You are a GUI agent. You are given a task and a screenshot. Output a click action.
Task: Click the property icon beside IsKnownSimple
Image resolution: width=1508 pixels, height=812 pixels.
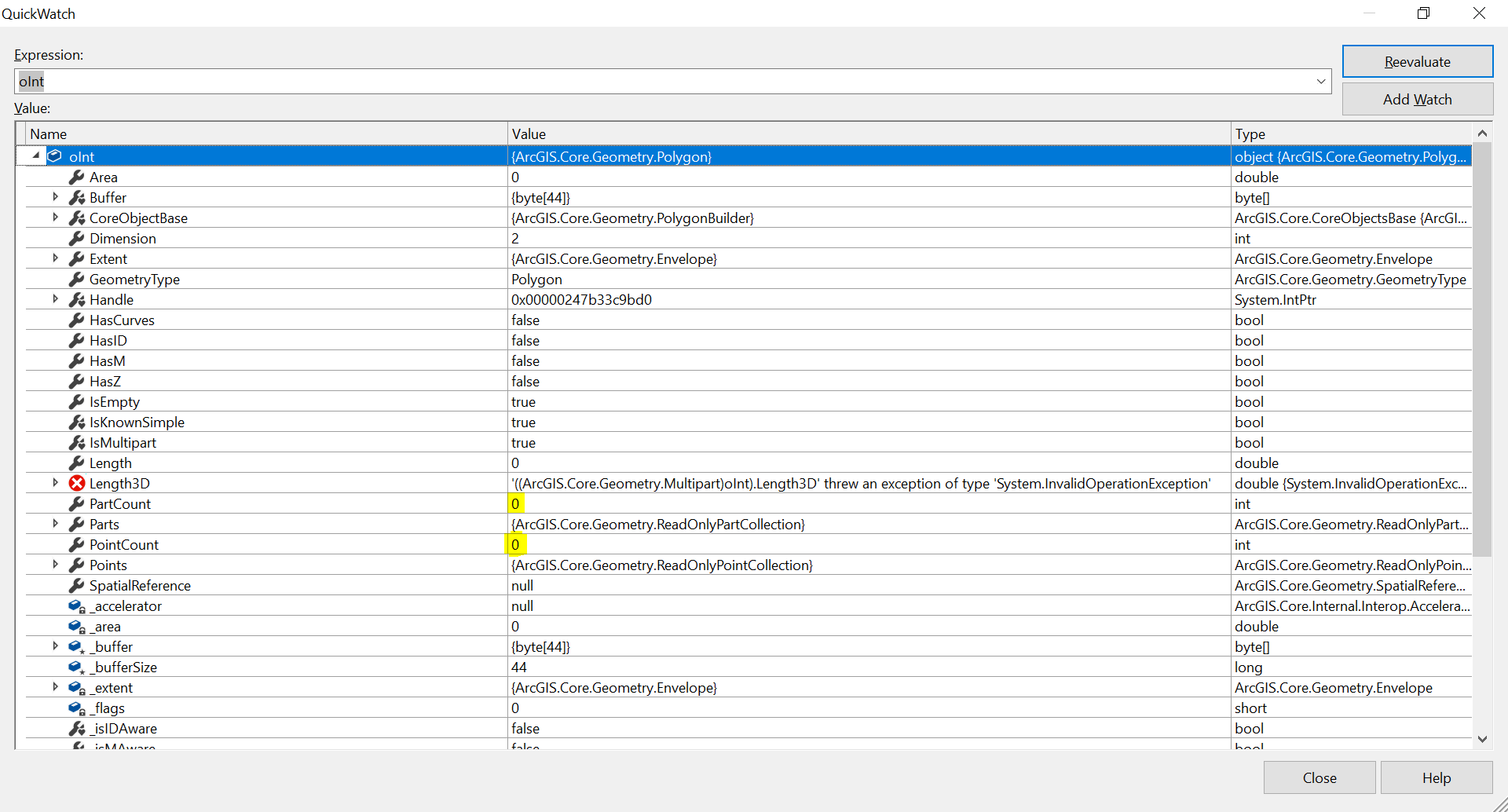76,422
